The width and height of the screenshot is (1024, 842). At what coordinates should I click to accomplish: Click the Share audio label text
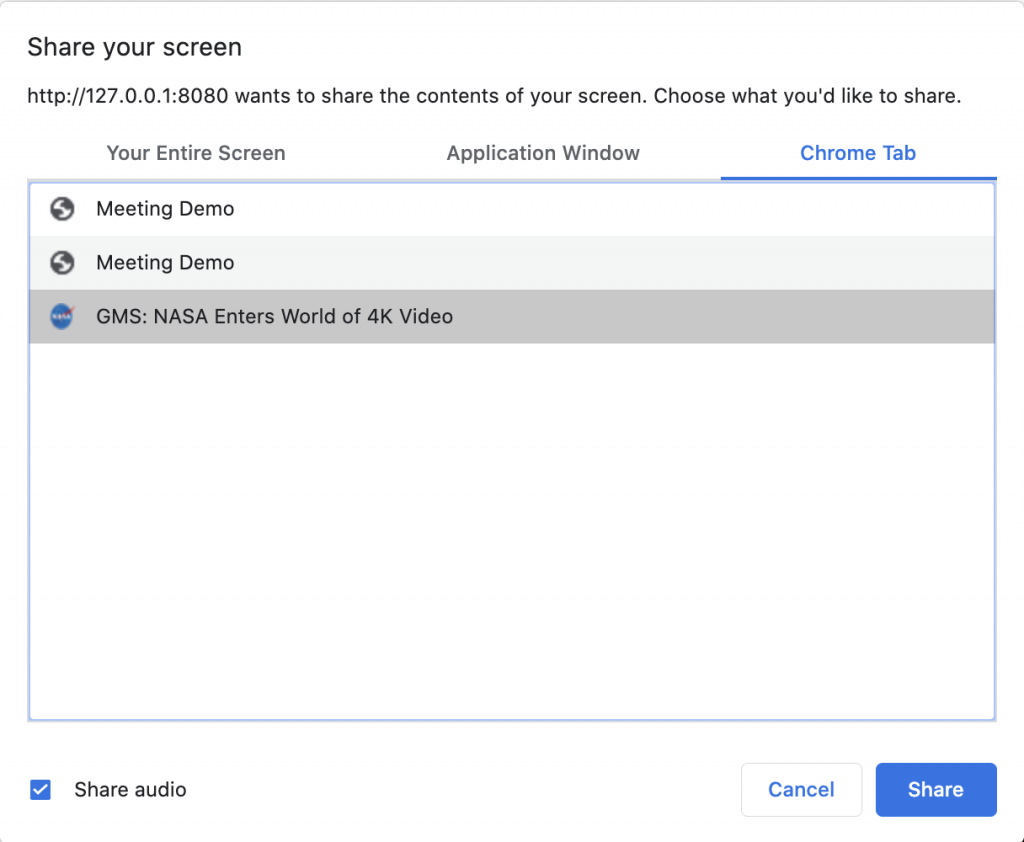coord(130,789)
